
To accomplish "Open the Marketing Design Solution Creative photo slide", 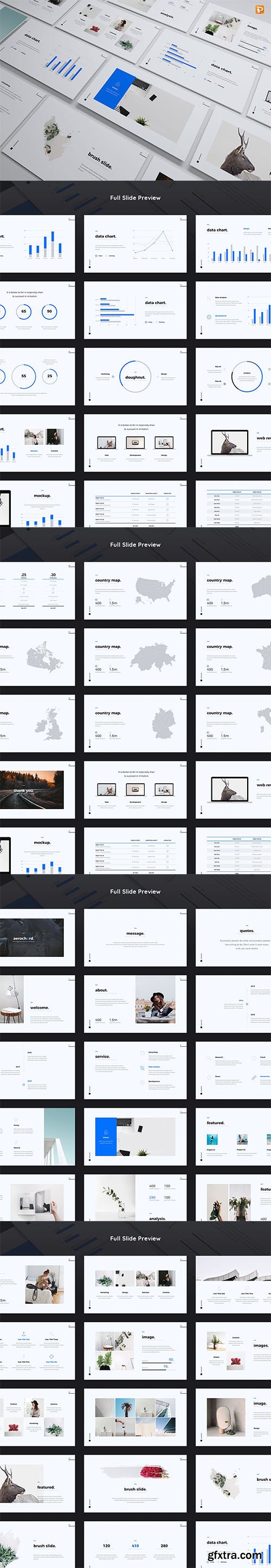I will [135, 1284].
